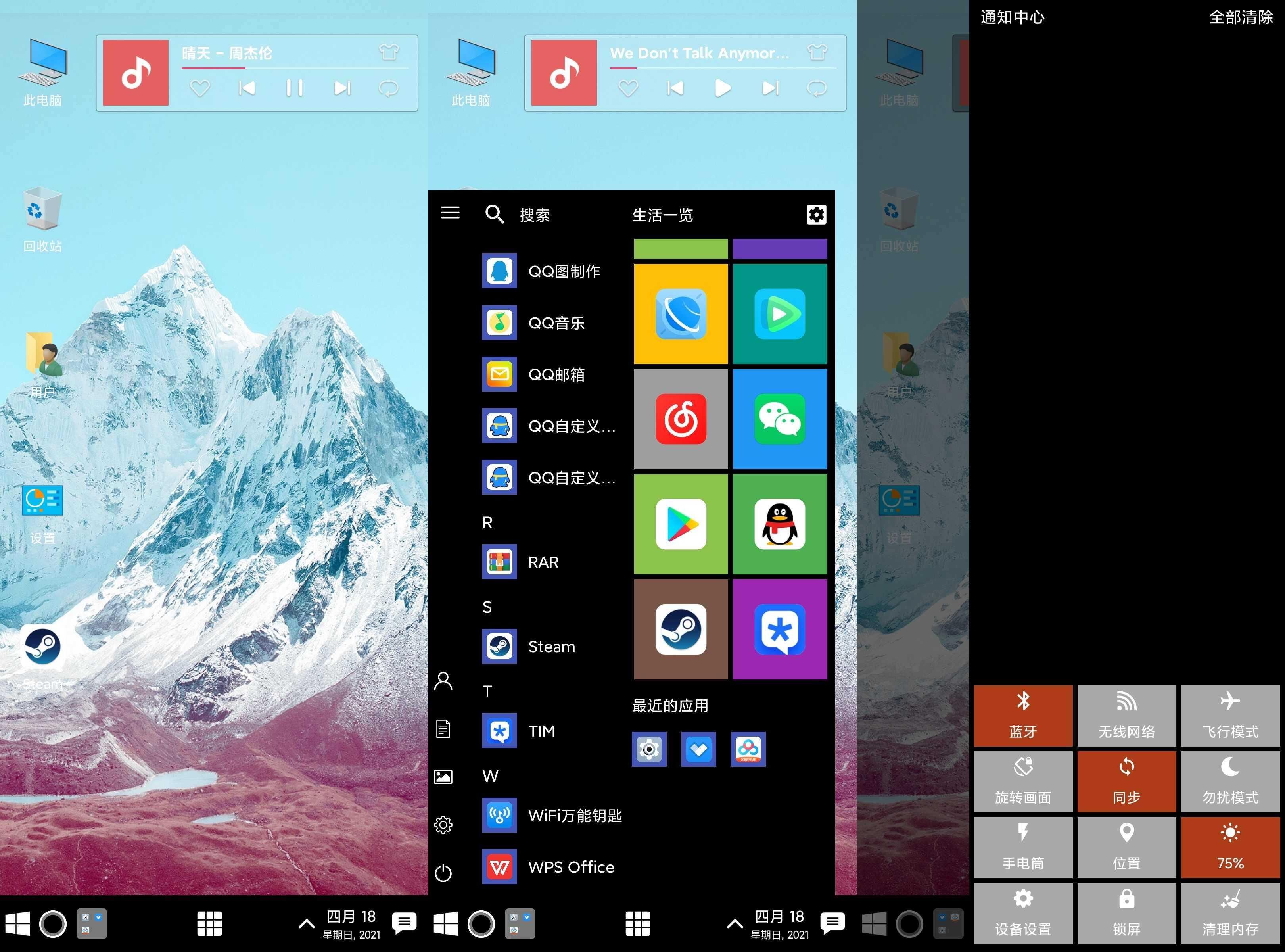Adjust the 75% brightness tile
Image resolution: width=1285 pixels, height=952 pixels.
(1230, 847)
